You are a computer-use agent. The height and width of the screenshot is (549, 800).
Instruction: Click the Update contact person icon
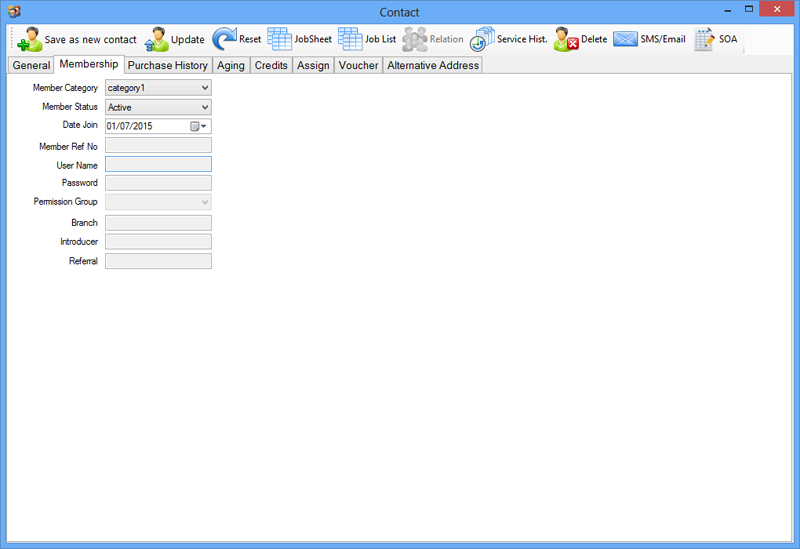pyautogui.click(x=157, y=39)
